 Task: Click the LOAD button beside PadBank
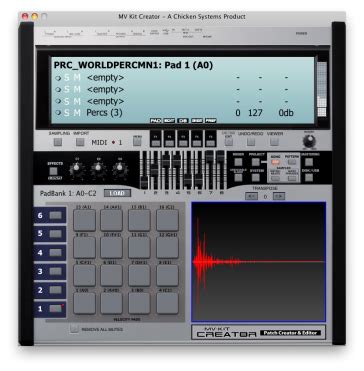[x=117, y=193]
